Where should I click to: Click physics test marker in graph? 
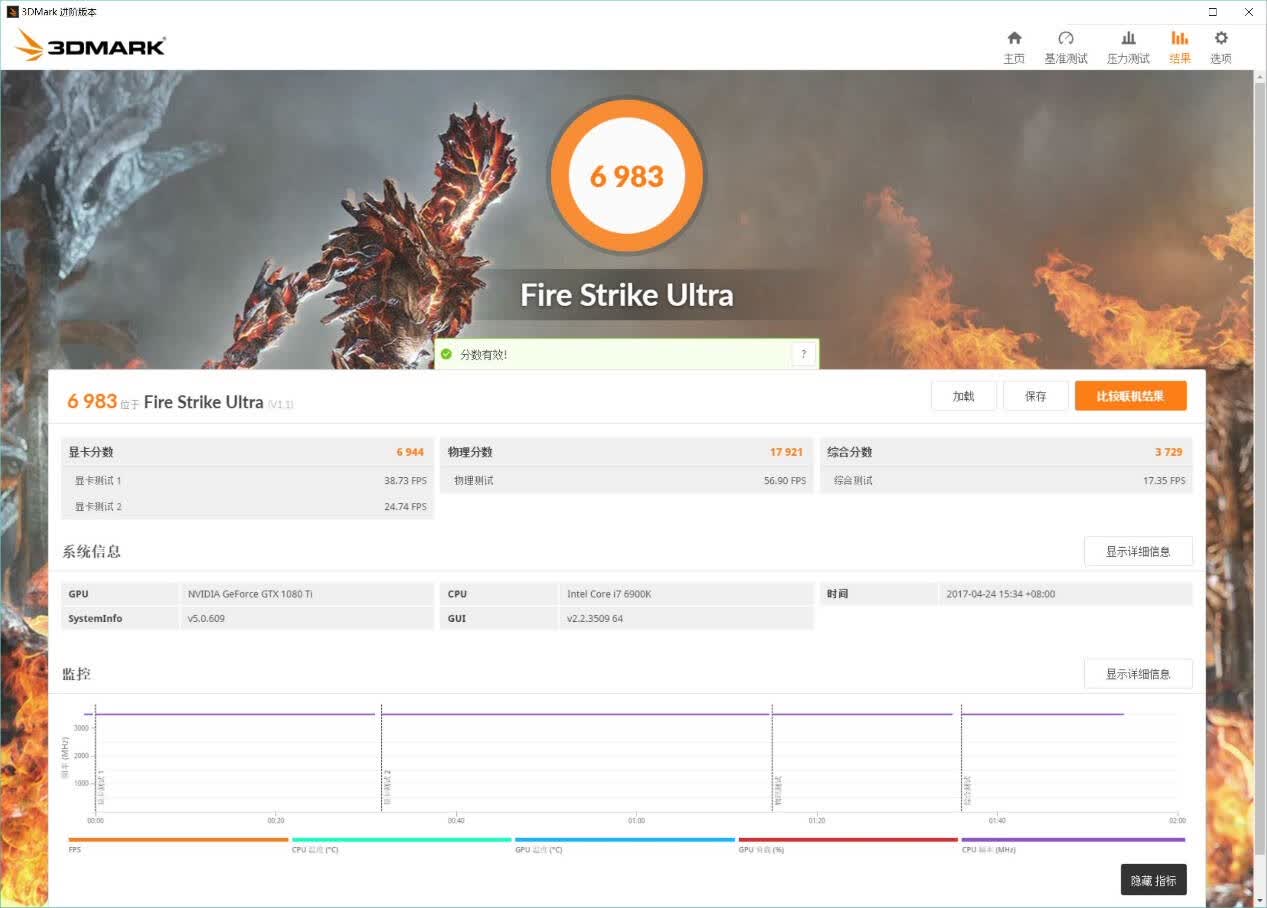(778, 790)
